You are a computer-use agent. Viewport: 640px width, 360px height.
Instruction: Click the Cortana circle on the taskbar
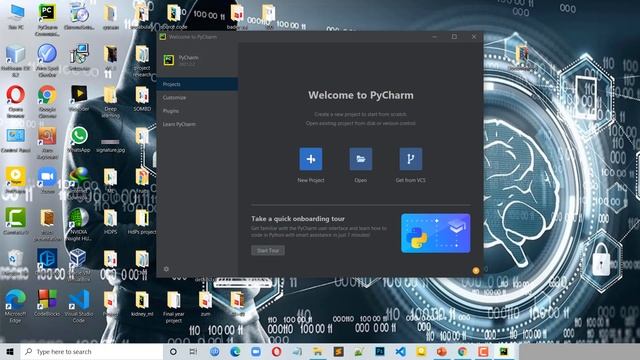point(173,351)
